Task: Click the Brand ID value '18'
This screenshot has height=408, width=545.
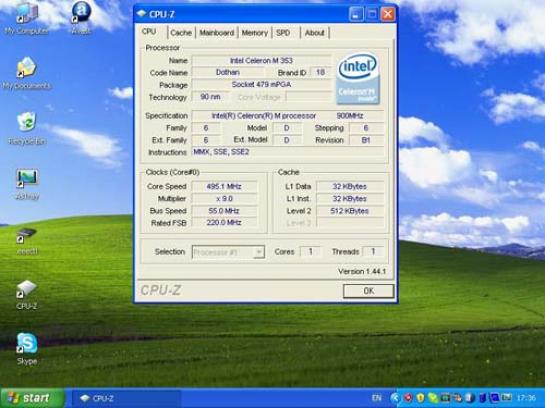Action: 320,72
